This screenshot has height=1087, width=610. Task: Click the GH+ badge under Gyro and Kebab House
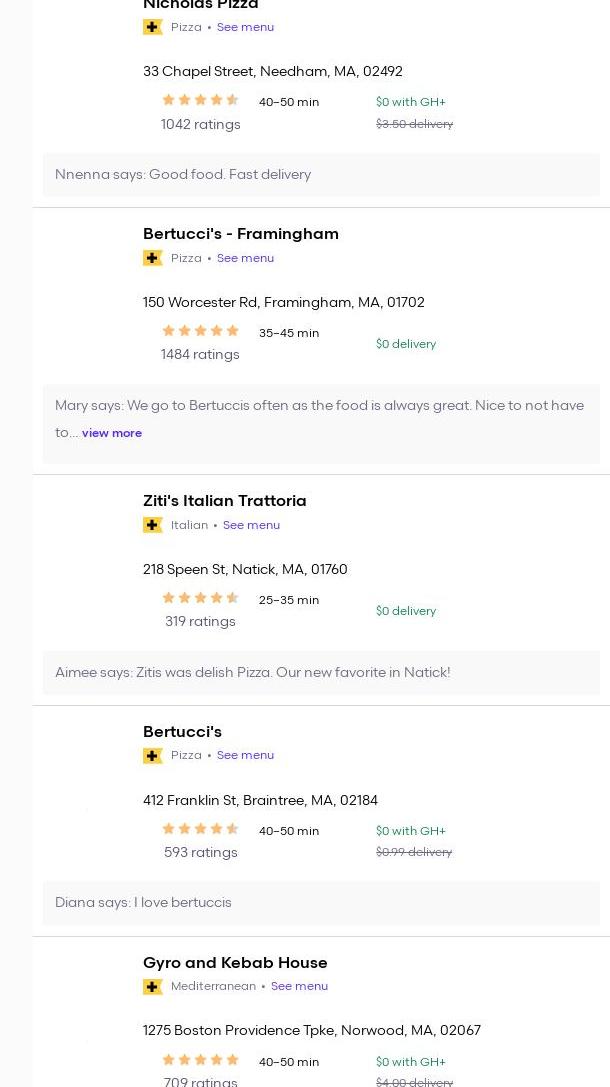153,987
